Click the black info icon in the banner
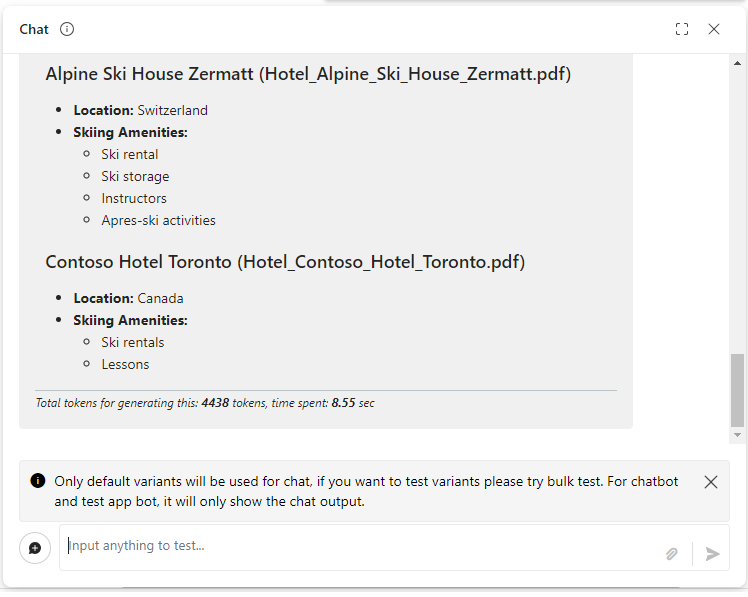The height and width of the screenshot is (597, 748). (x=38, y=481)
